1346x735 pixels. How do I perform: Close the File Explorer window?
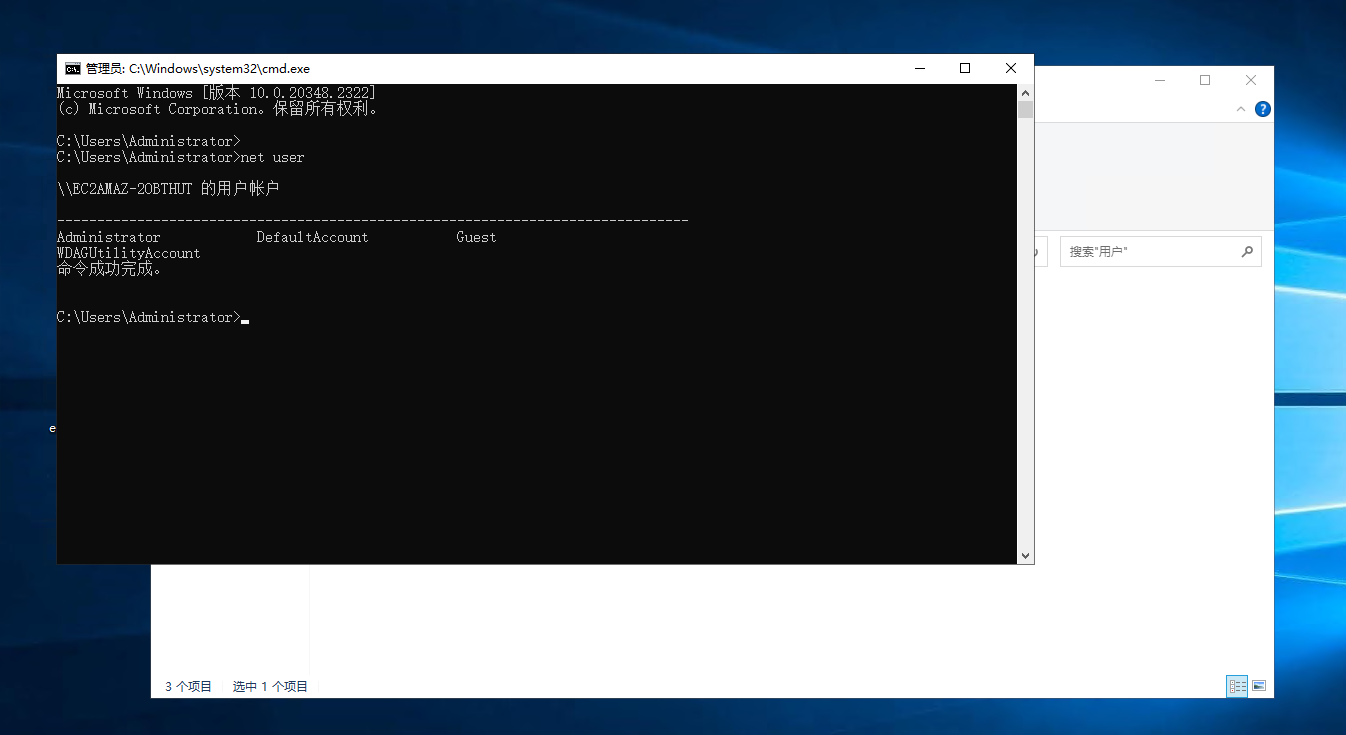click(x=1251, y=80)
